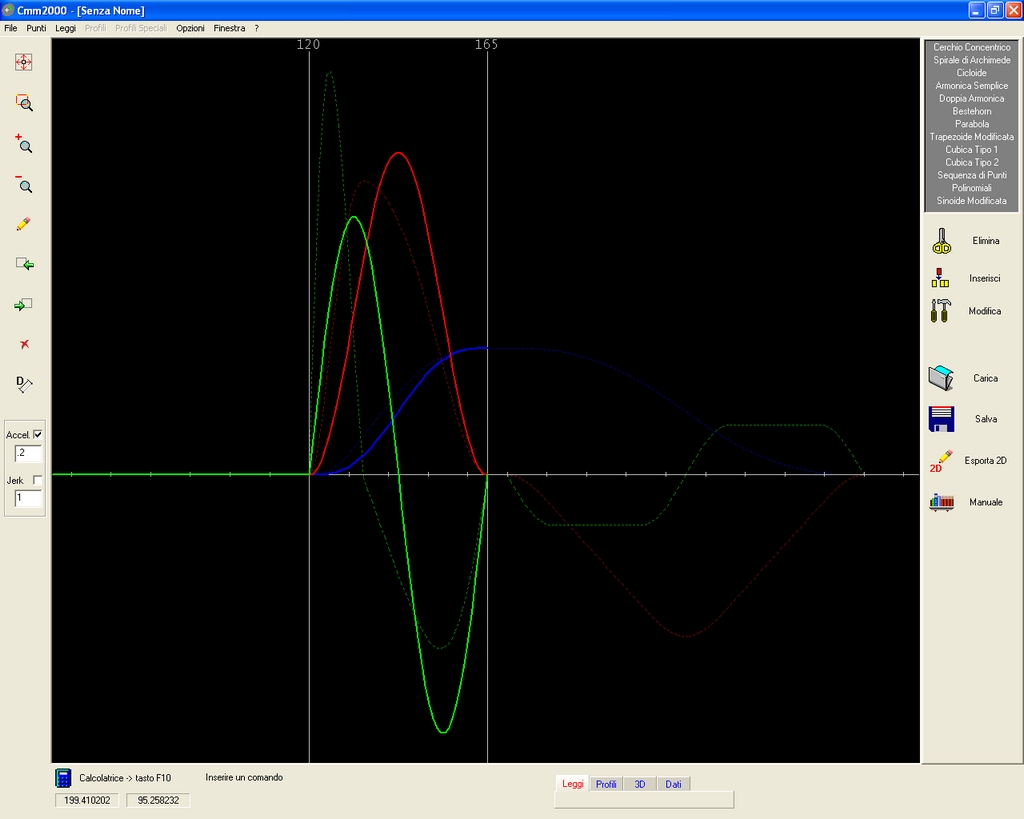Image resolution: width=1024 pixels, height=819 pixels.
Task: Click the Elimina scissors icon
Action: 941,241
